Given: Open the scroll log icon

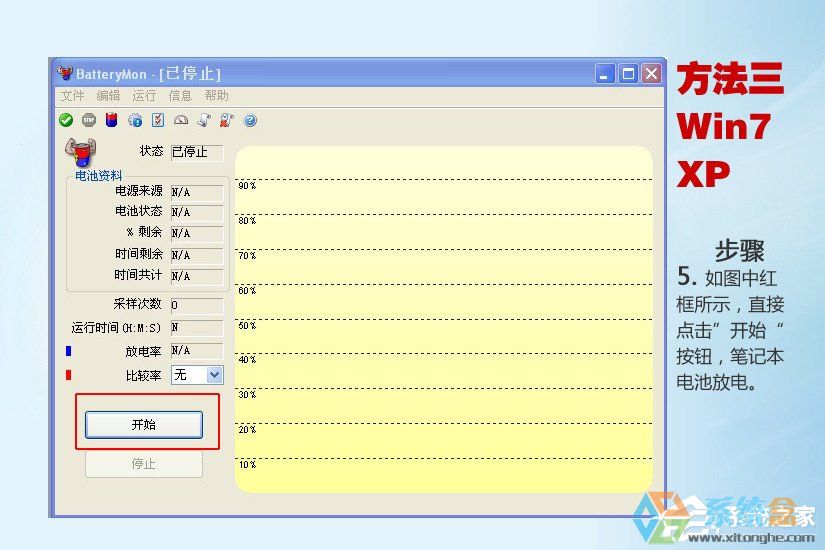Looking at the screenshot, I should click(x=204, y=120).
